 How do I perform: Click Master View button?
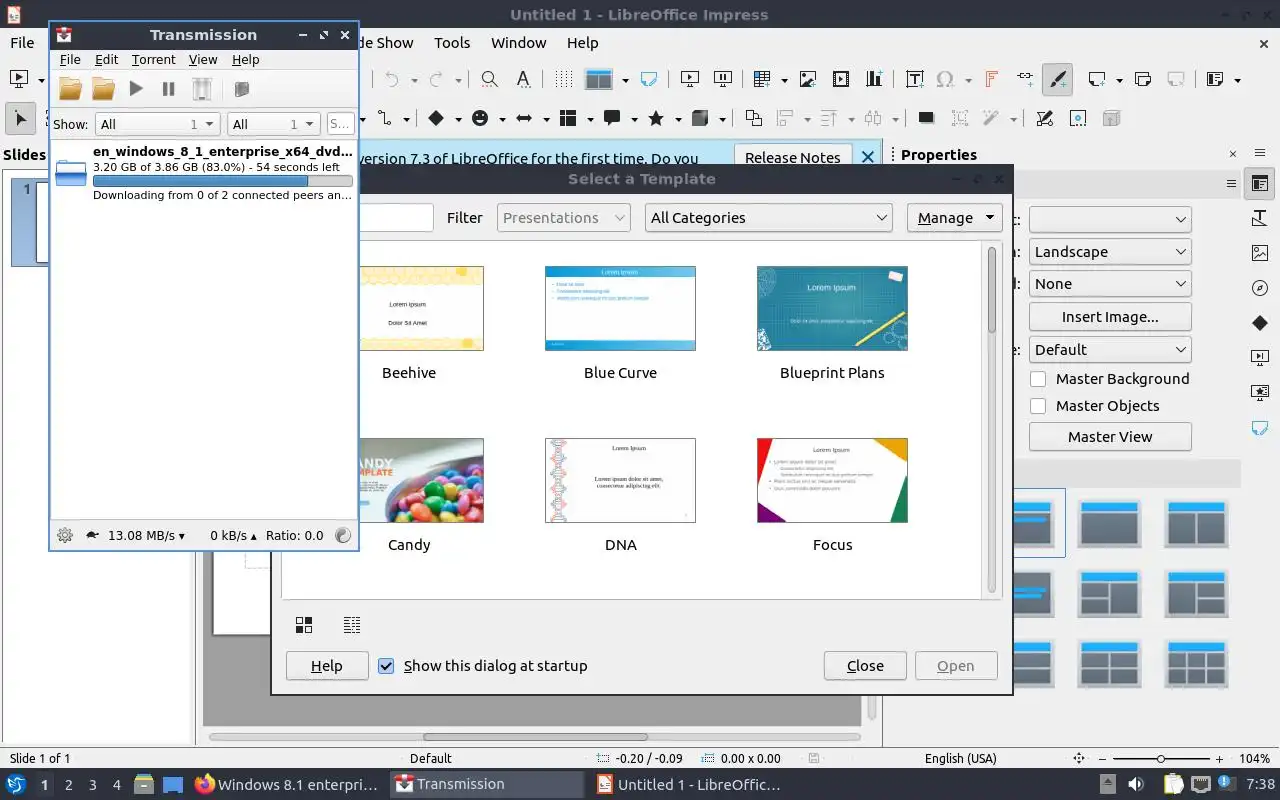(1110, 437)
